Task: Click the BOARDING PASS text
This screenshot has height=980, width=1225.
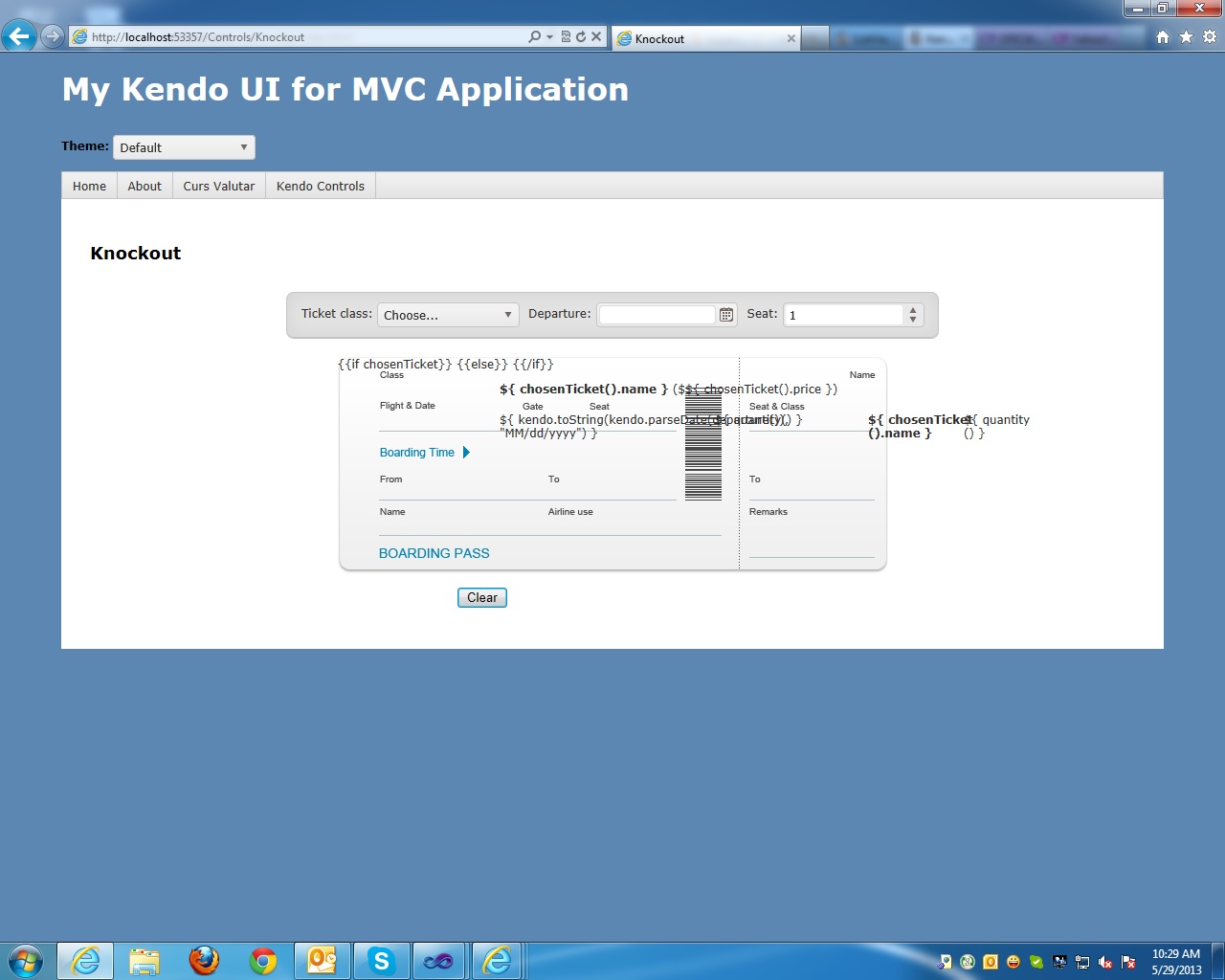Action: point(434,553)
